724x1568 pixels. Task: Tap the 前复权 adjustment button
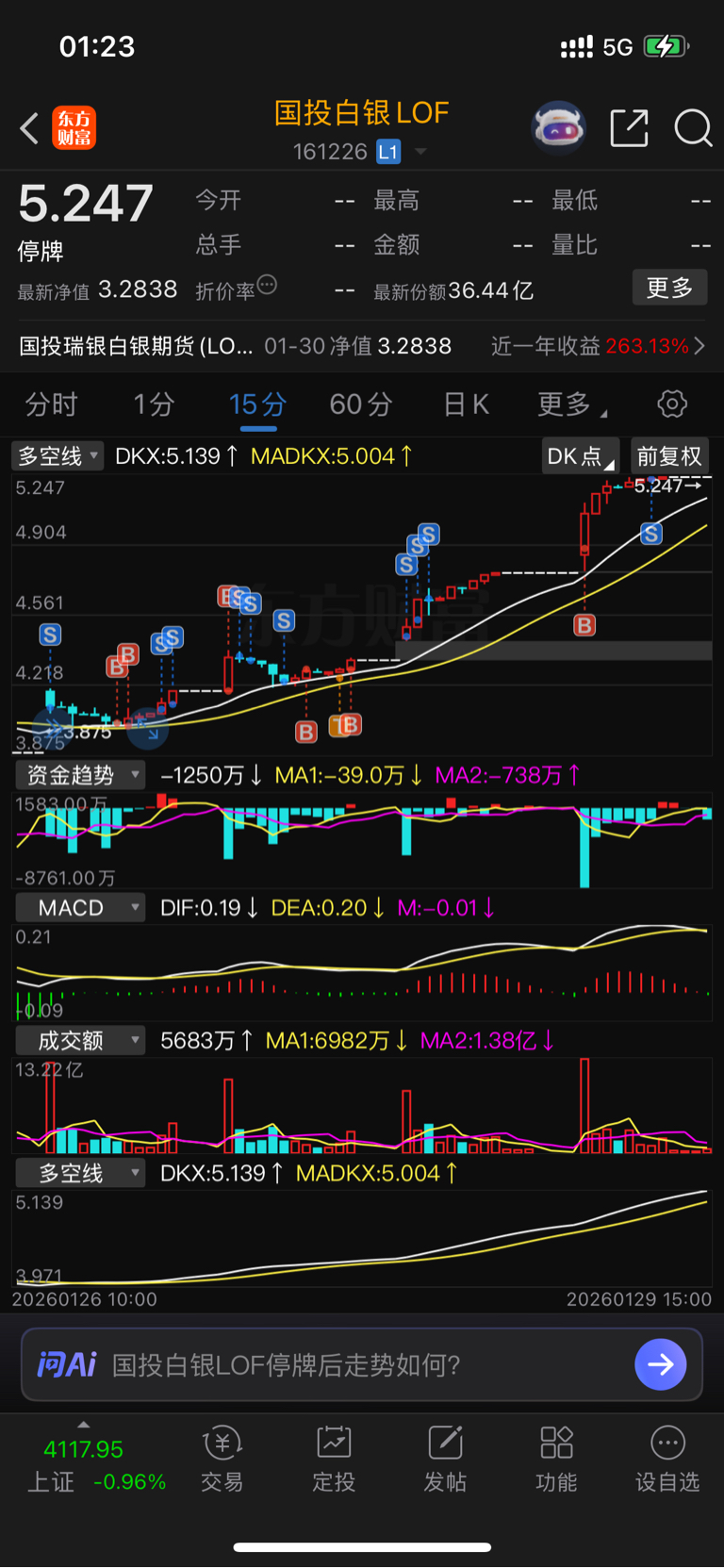tap(669, 456)
